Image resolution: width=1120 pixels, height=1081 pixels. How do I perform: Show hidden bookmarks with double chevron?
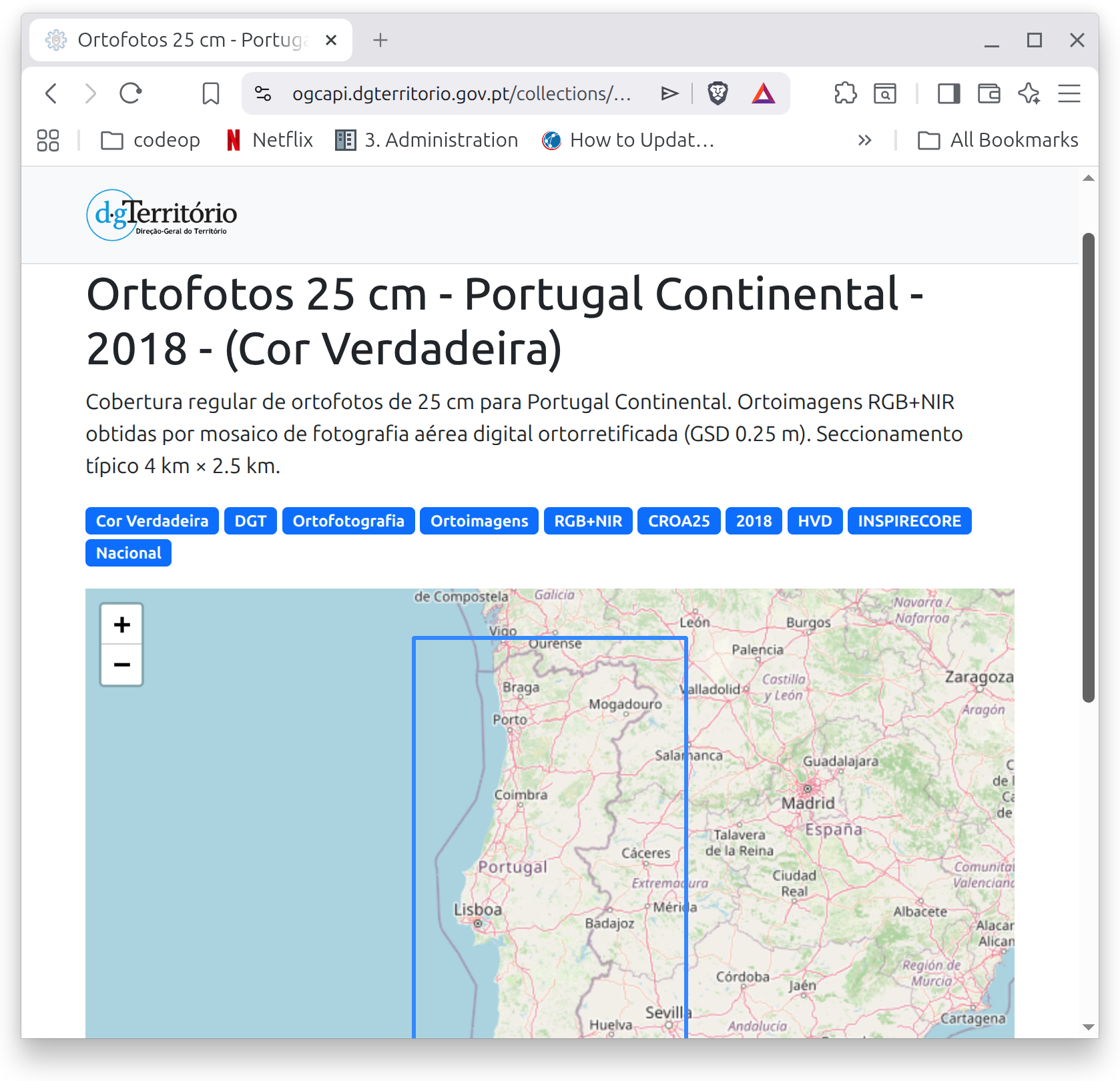864,140
